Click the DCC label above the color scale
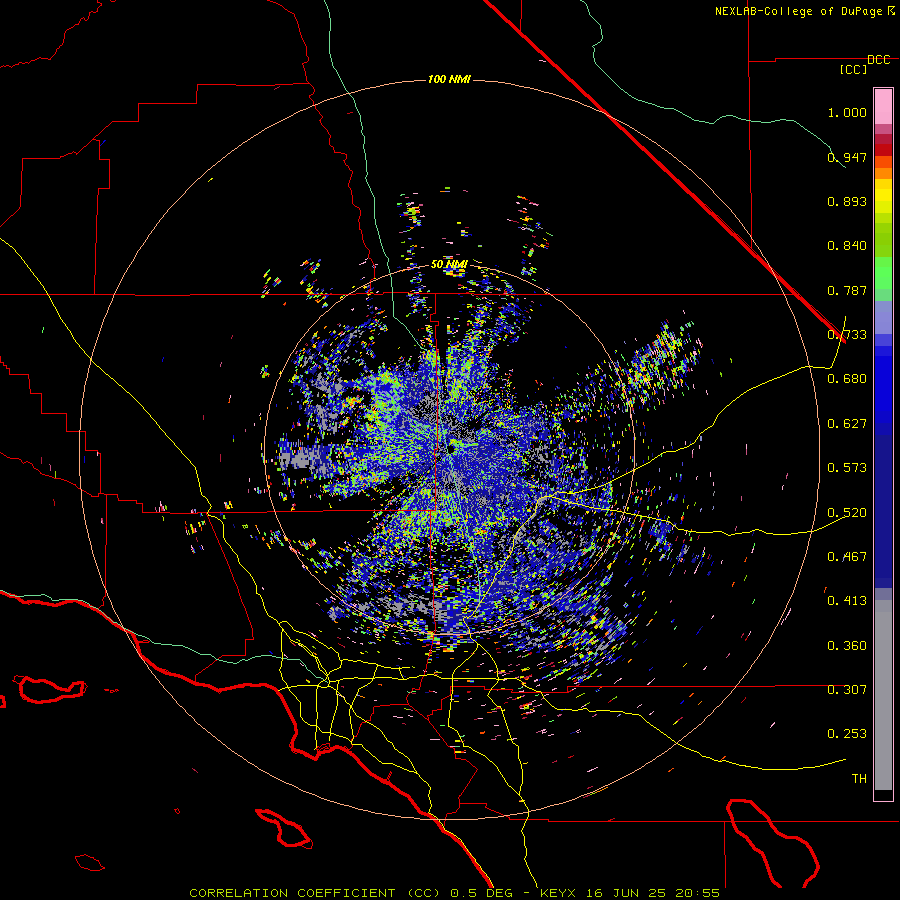 [879, 60]
